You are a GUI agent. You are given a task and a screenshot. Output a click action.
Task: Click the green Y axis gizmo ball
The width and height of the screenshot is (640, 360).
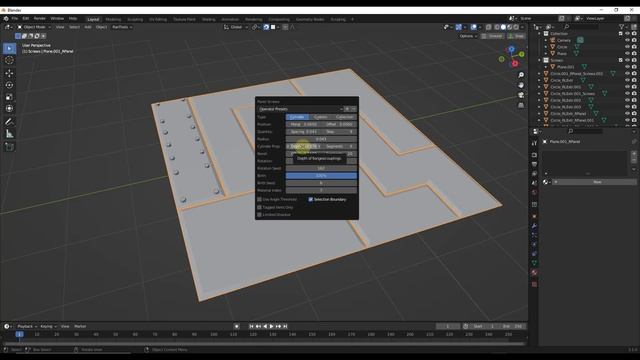pos(522,54)
